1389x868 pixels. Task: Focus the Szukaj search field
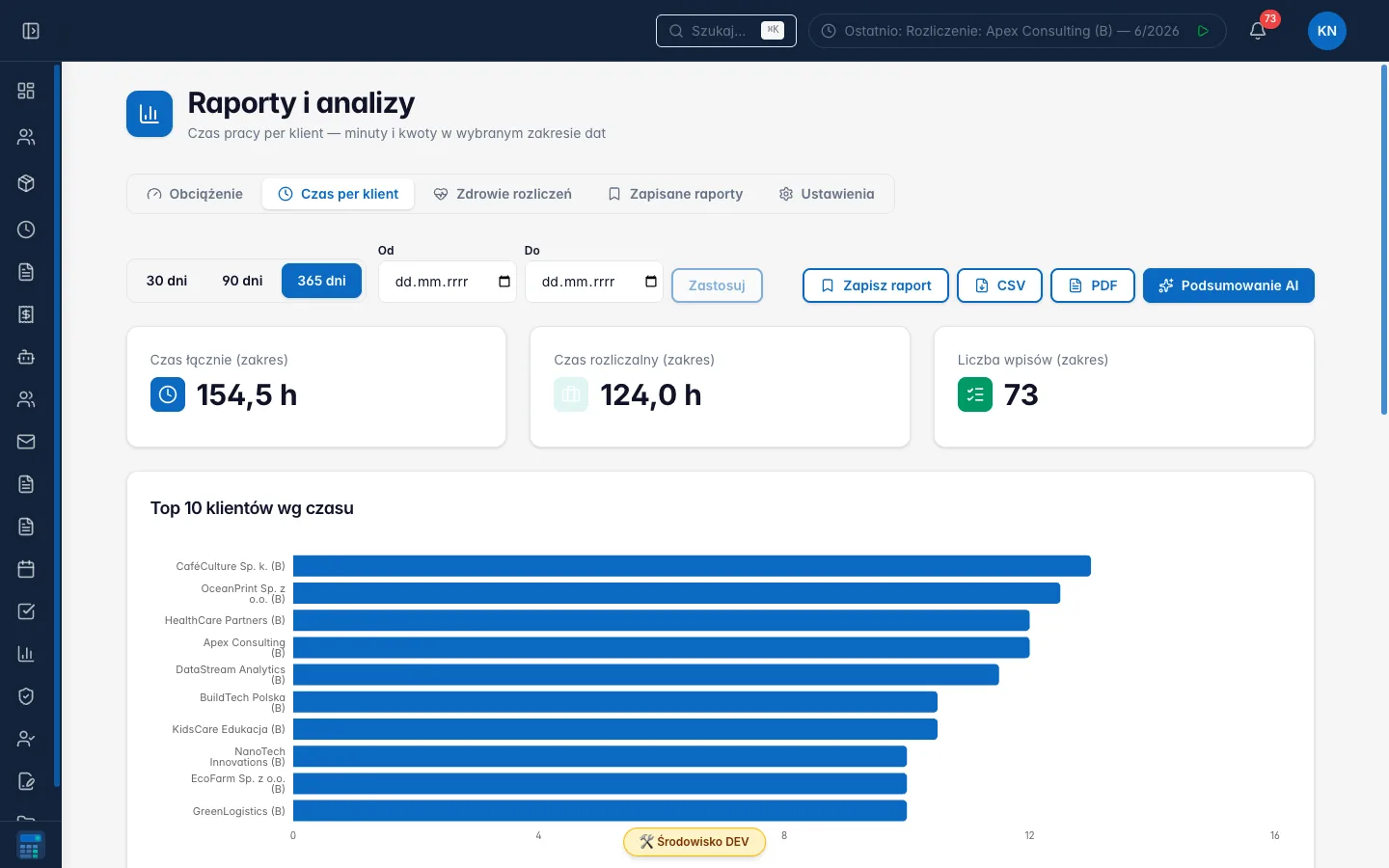tap(726, 31)
